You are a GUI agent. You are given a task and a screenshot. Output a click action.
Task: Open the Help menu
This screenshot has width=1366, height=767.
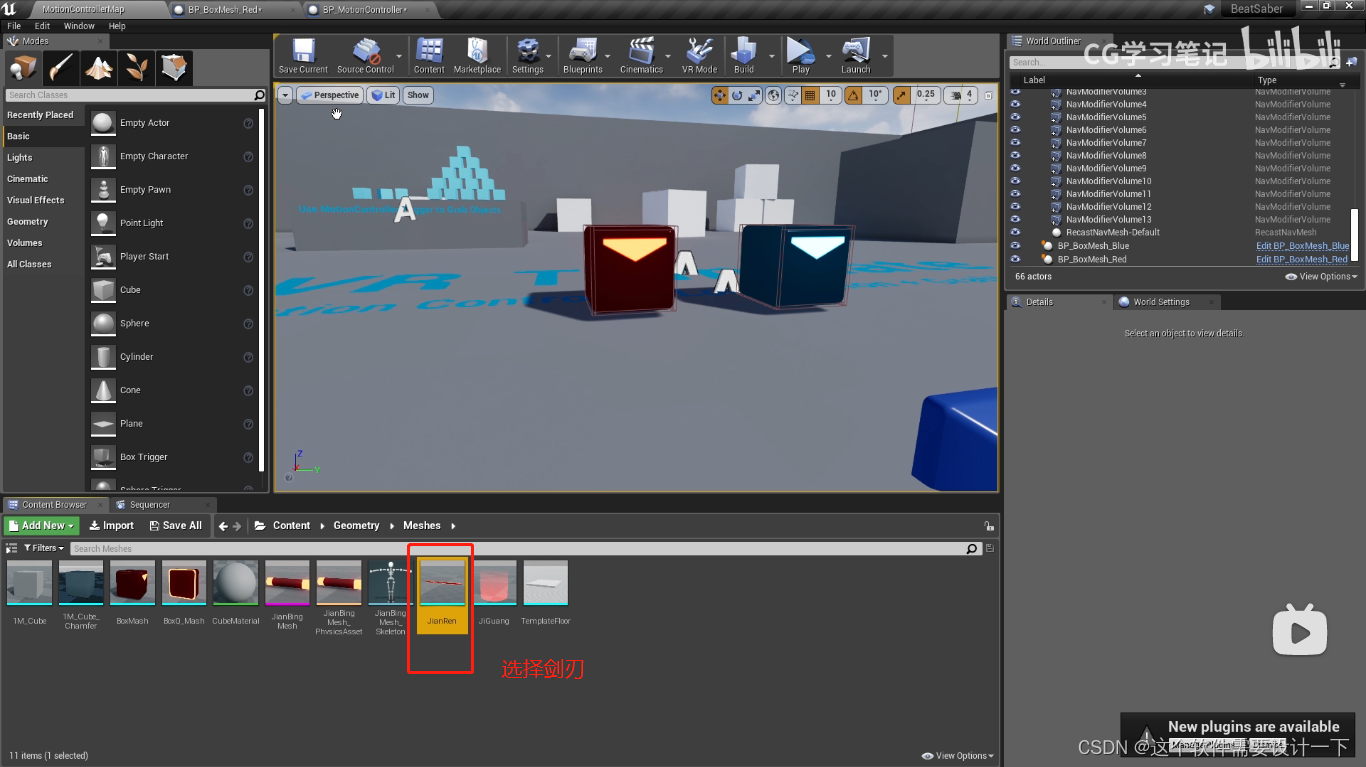tap(117, 26)
